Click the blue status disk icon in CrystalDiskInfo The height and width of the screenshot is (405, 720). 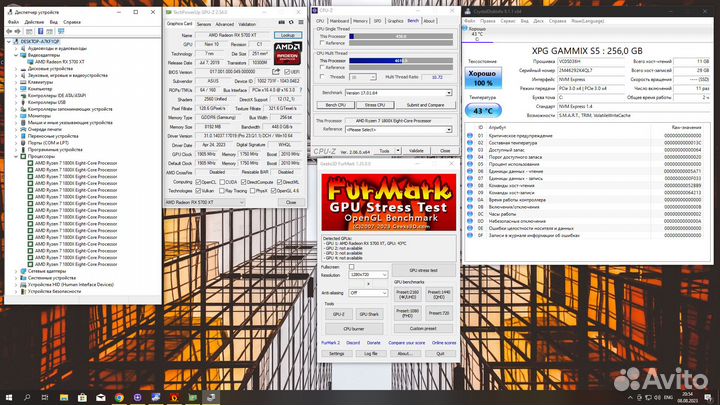tap(465, 28)
